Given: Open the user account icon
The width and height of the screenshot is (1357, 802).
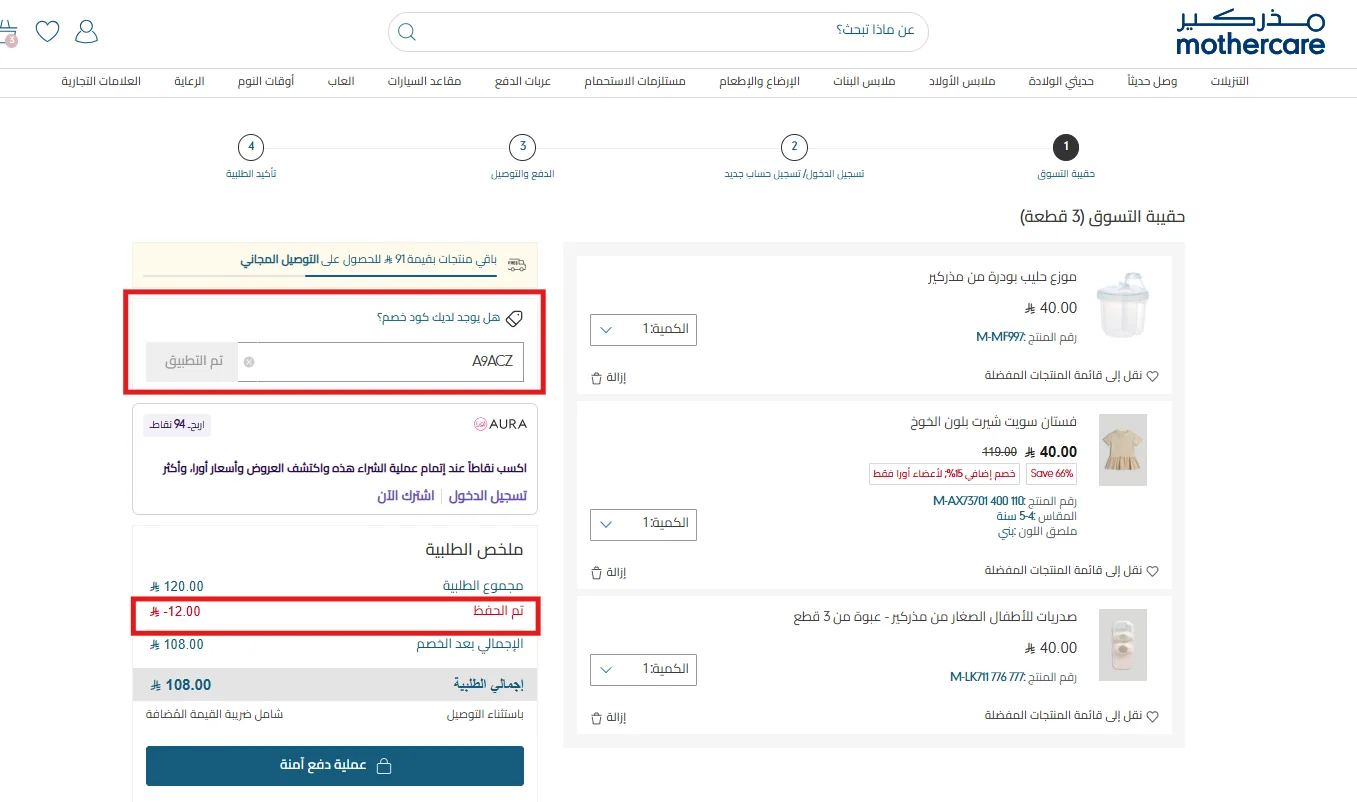Looking at the screenshot, I should tap(87, 31).
